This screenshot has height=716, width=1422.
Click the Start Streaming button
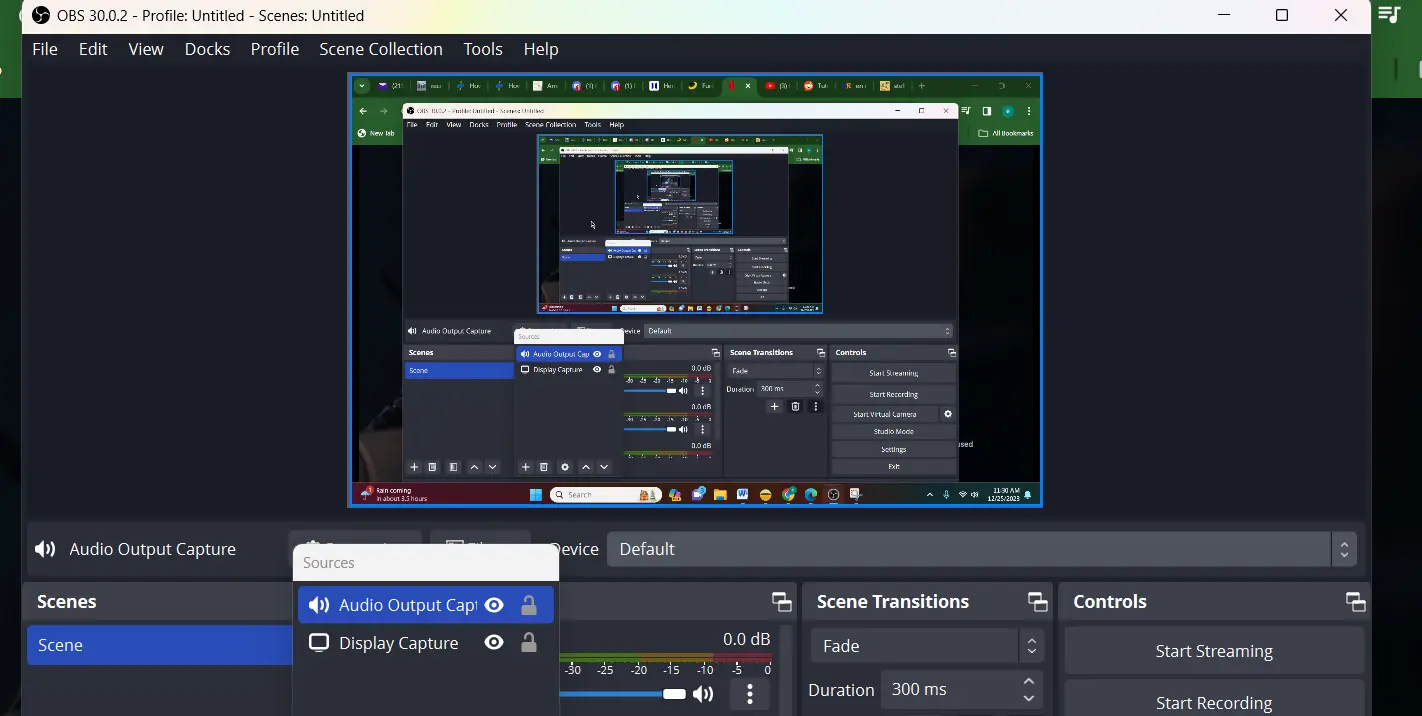pos(1213,651)
